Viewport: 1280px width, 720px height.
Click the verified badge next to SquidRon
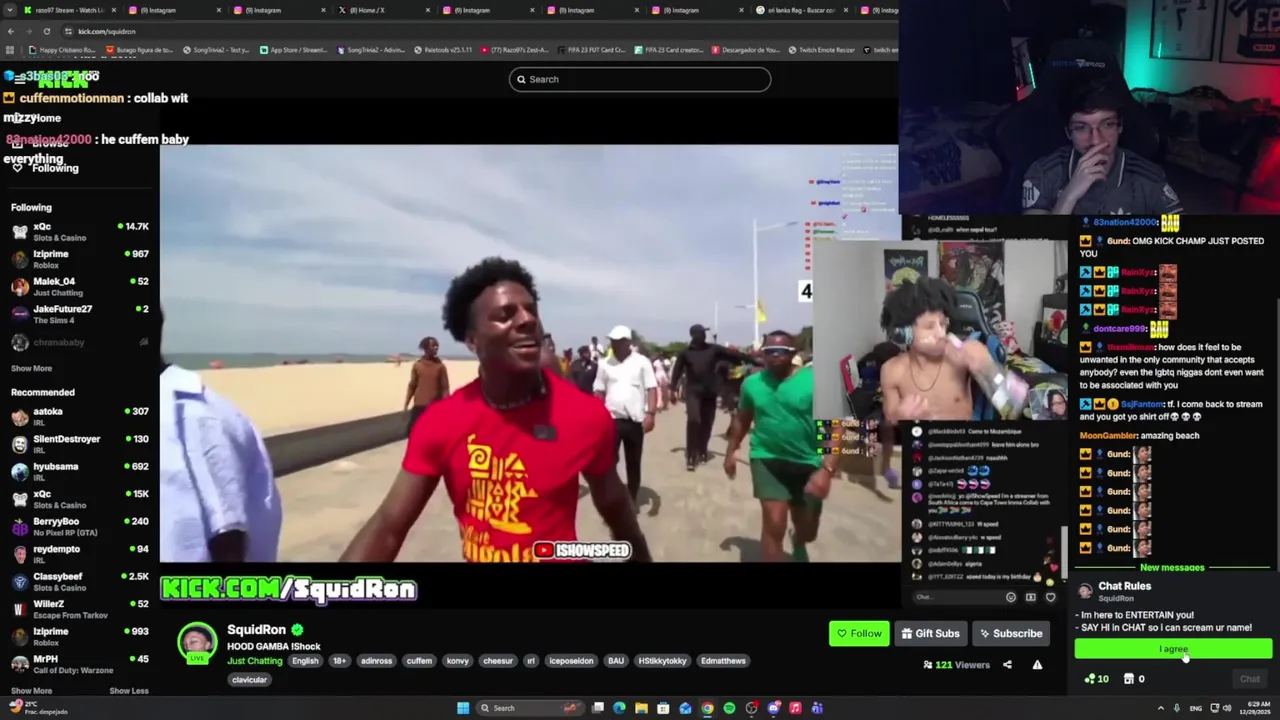(297, 630)
